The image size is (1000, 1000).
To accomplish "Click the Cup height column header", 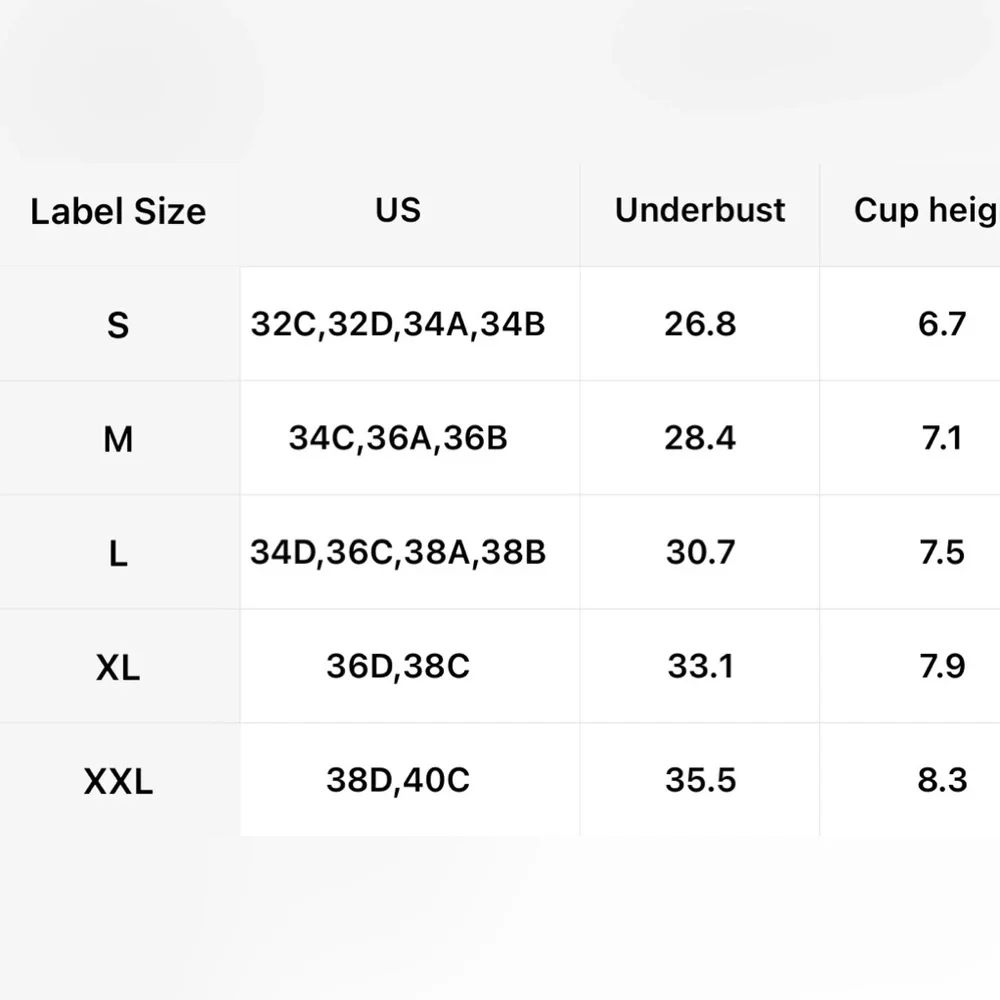I will pyautogui.click(x=925, y=210).
